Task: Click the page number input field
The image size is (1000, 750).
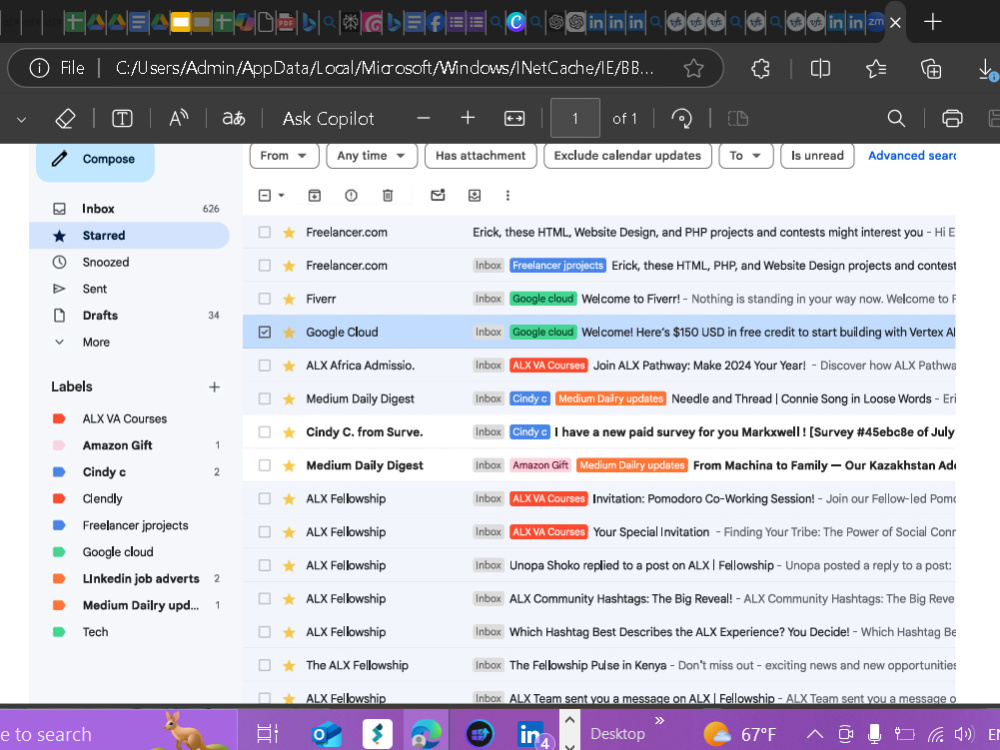Action: (575, 119)
